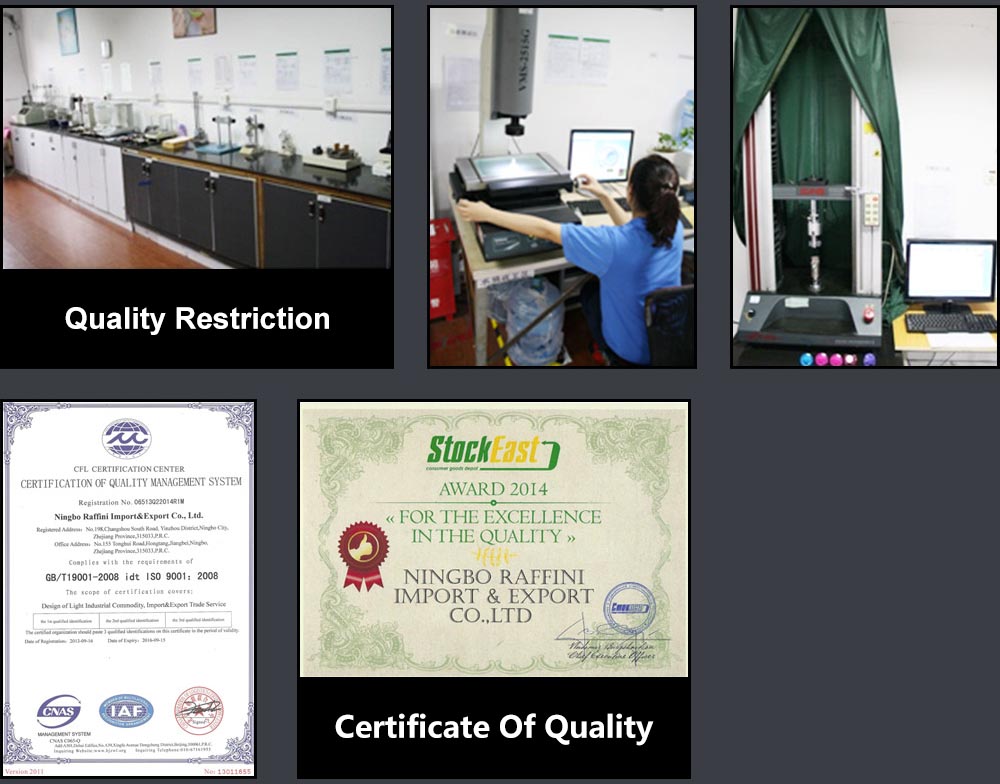Click 'Certification of Quality Management System' title
This screenshot has height=784, width=1000.
(x=131, y=482)
